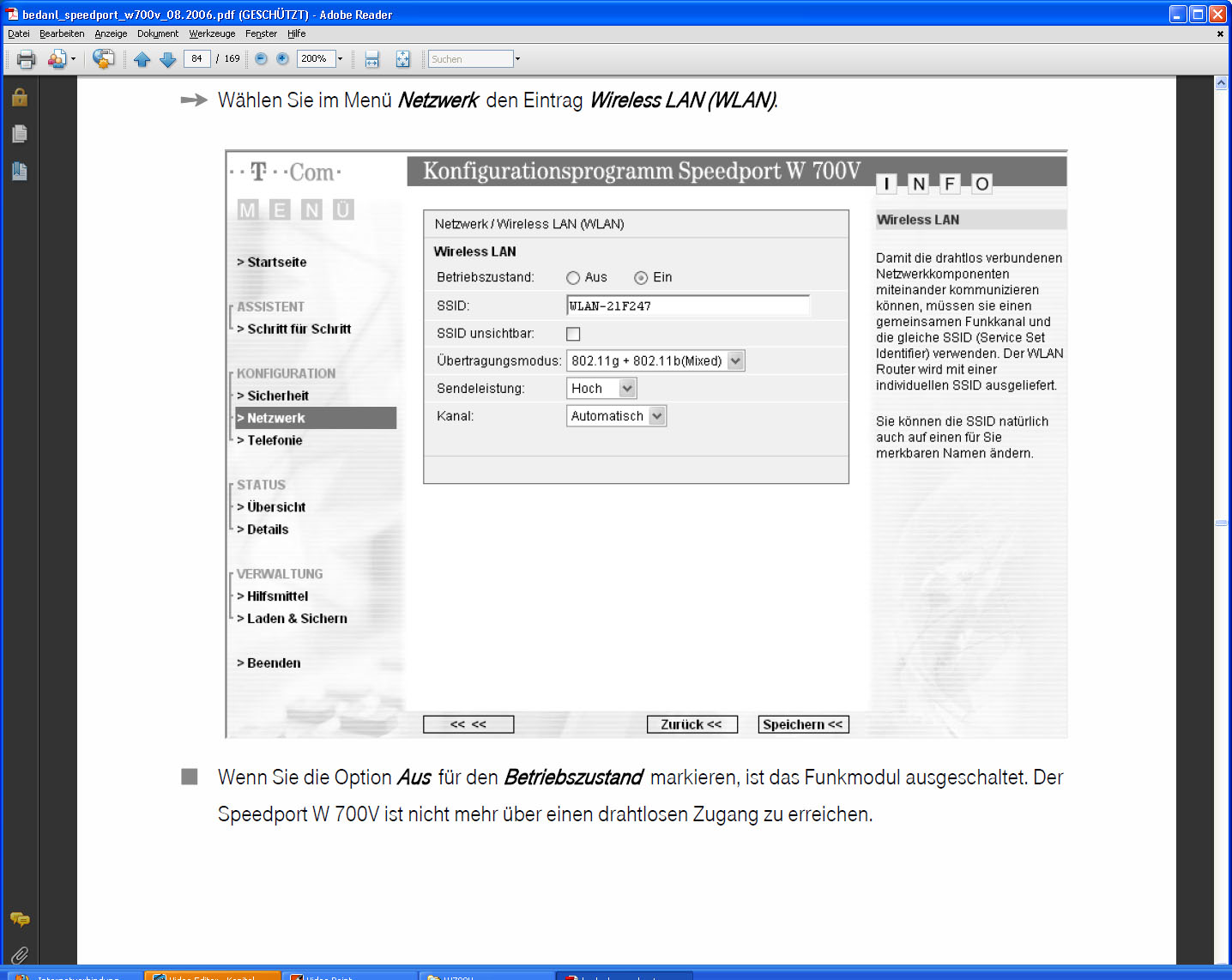Open the Datei menu
The width and height of the screenshot is (1232, 980).
point(19,33)
